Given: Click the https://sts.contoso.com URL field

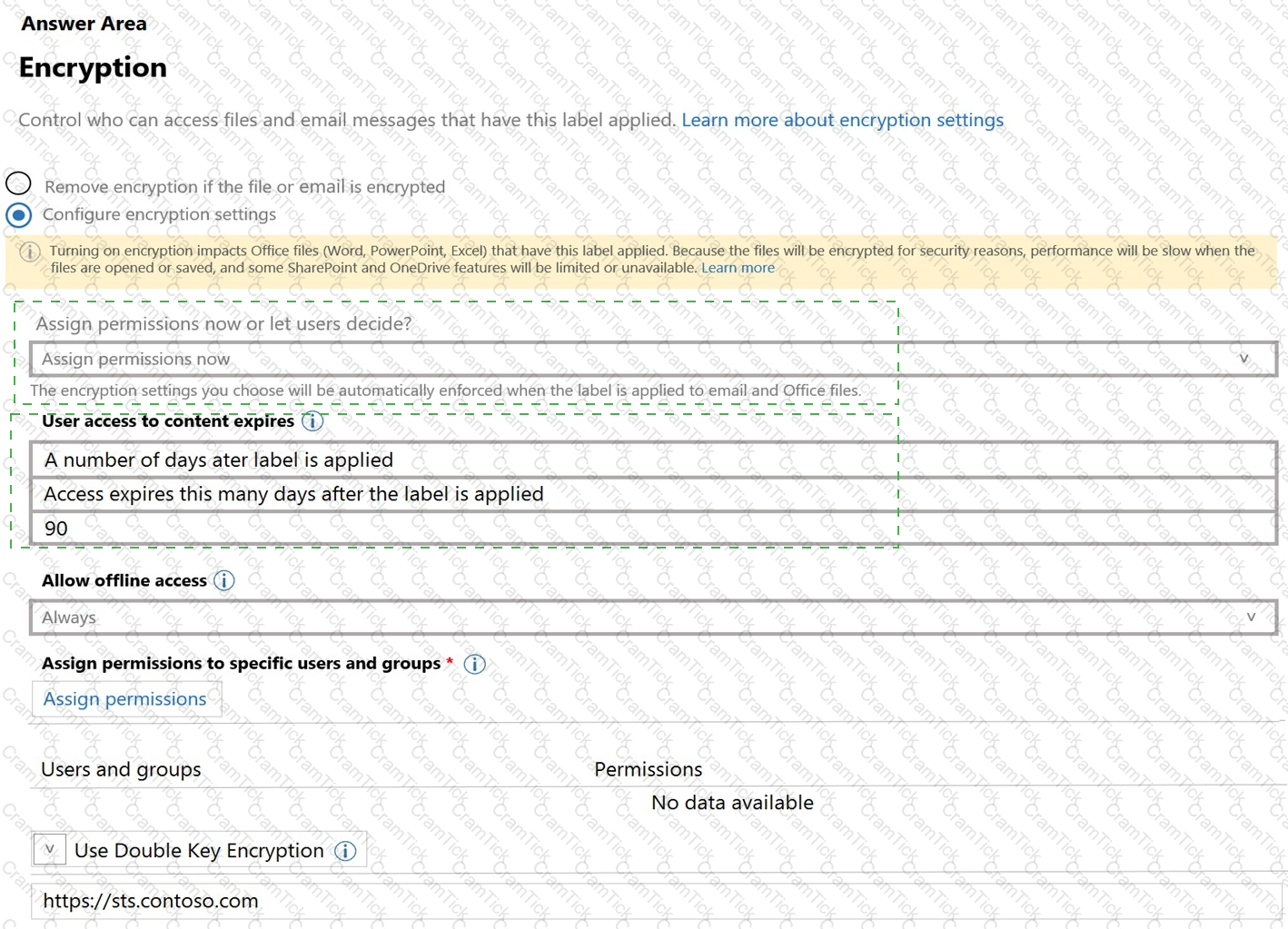Looking at the screenshot, I should point(657,901).
